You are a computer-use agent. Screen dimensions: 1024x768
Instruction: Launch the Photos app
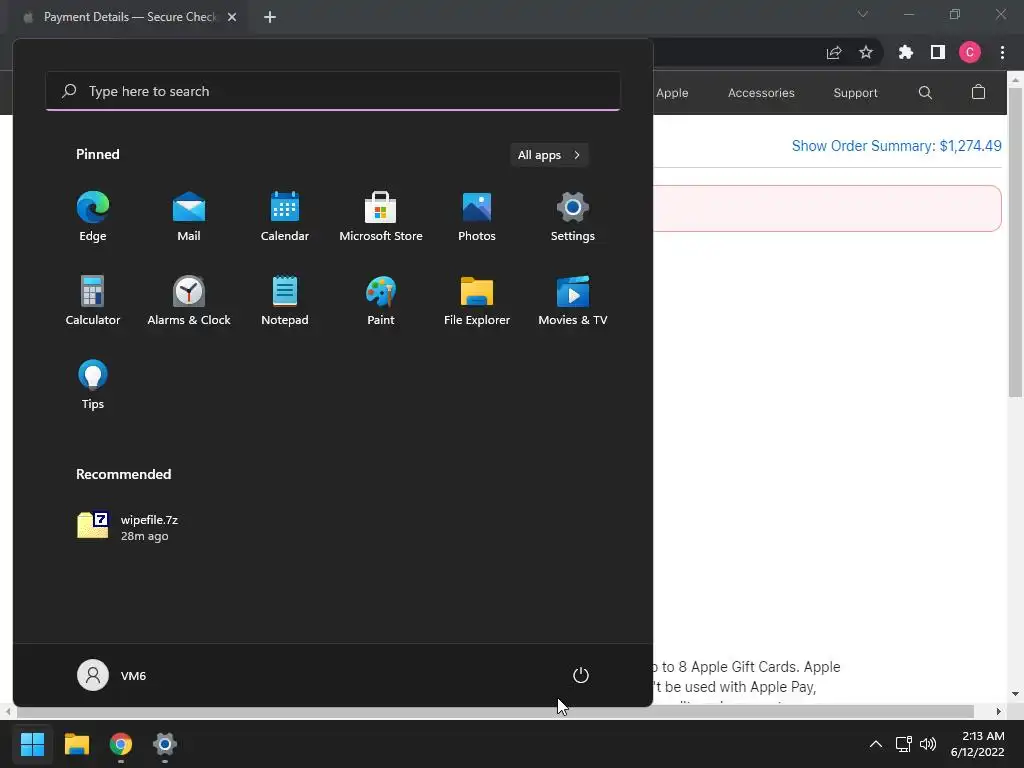pyautogui.click(x=477, y=217)
